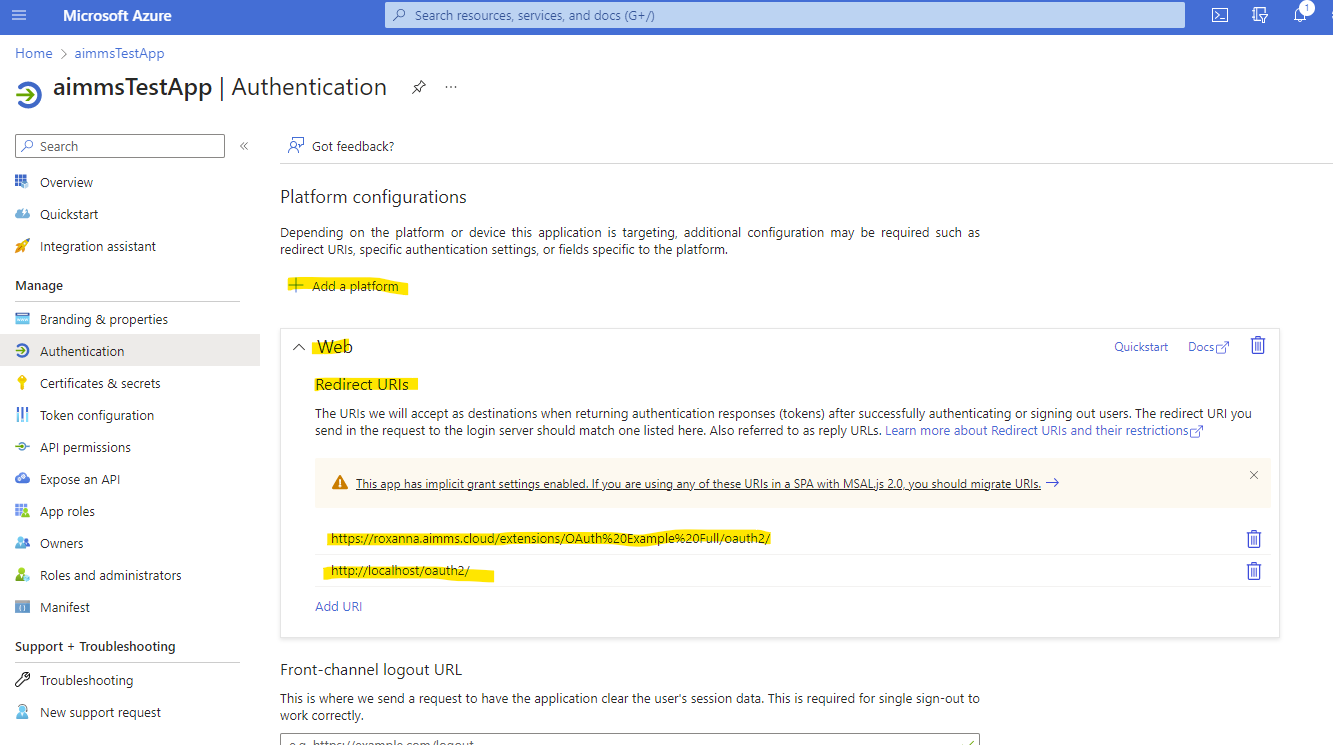Click the Certificates & secrets key icon

tap(22, 383)
